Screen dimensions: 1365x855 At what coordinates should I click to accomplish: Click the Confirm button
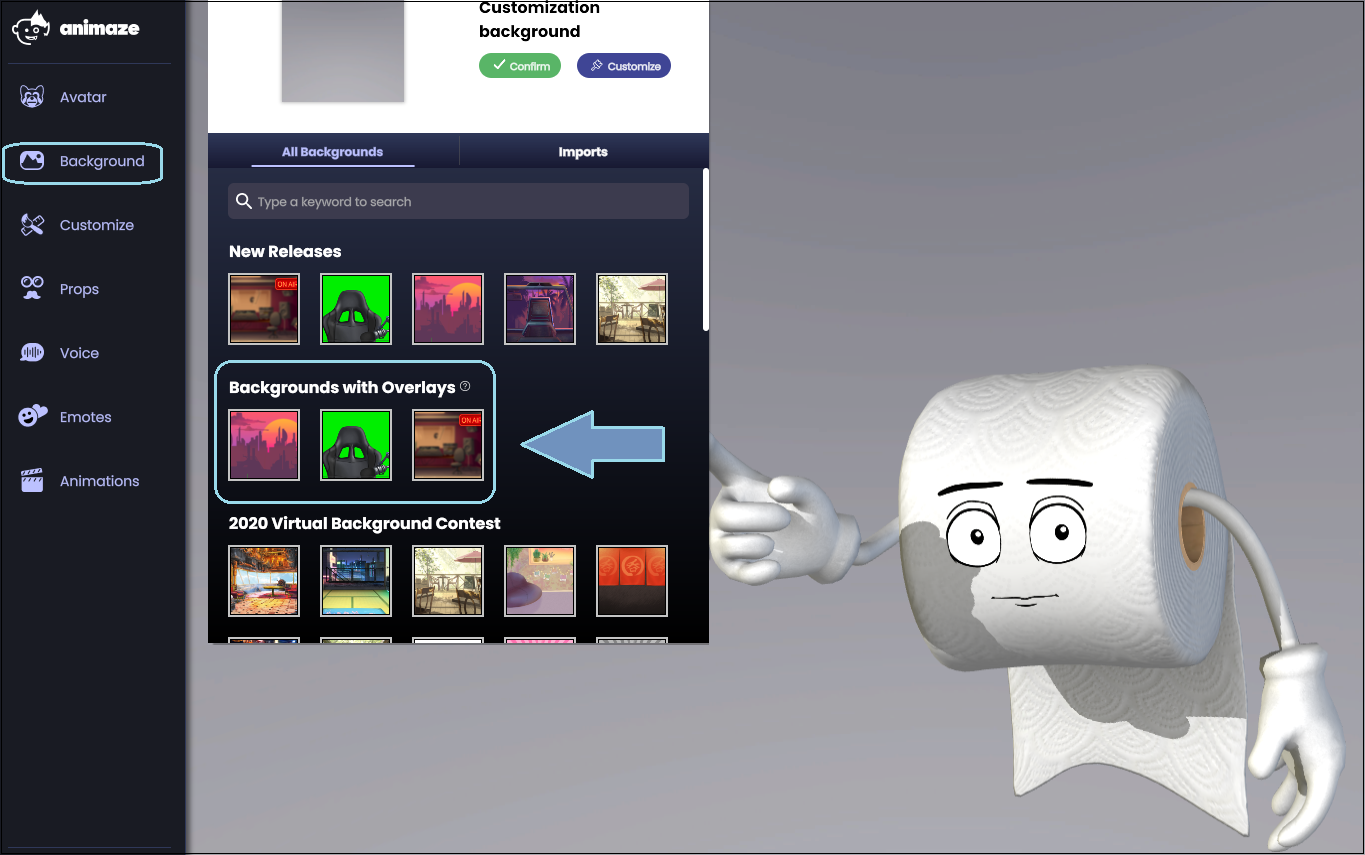[x=520, y=66]
